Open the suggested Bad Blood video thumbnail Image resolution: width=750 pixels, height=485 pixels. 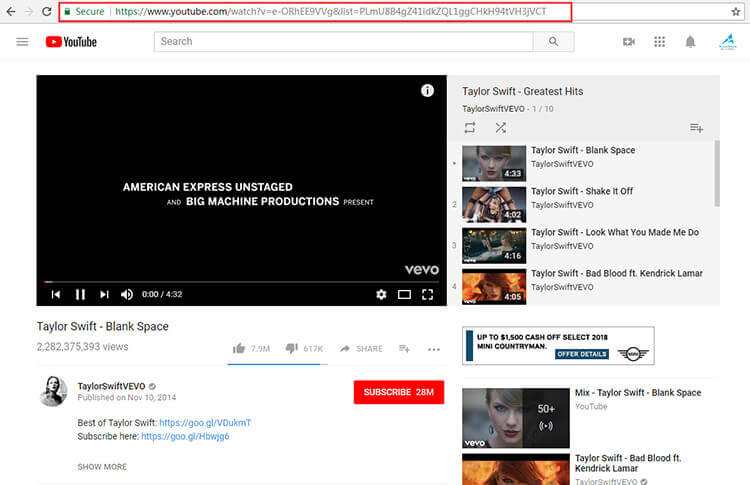516,469
